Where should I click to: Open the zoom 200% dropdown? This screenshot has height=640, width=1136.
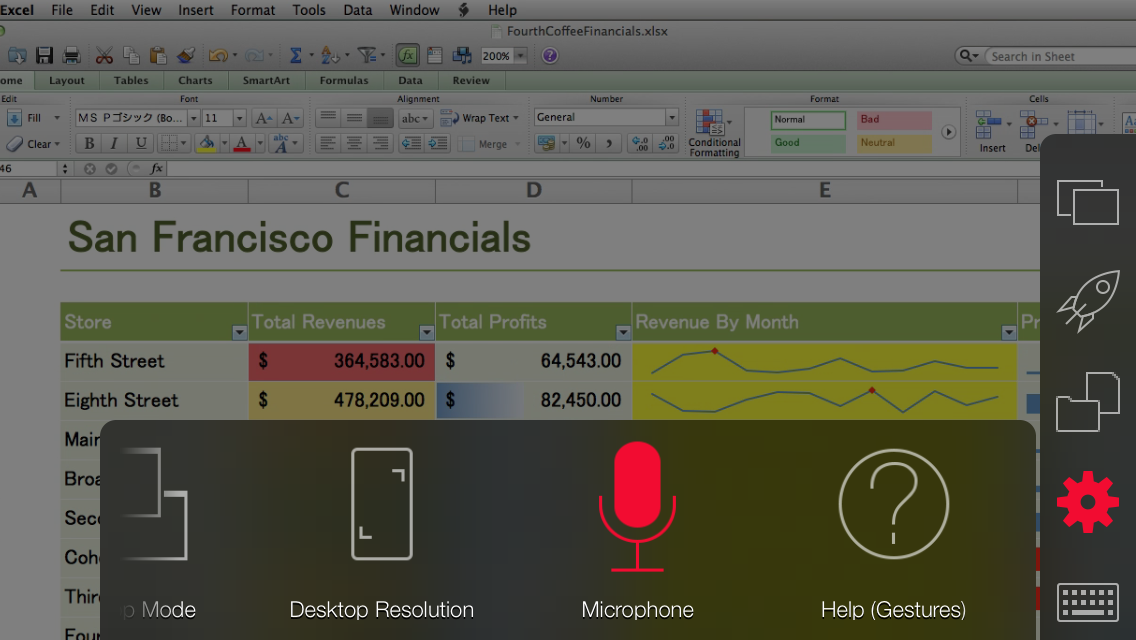click(520, 56)
